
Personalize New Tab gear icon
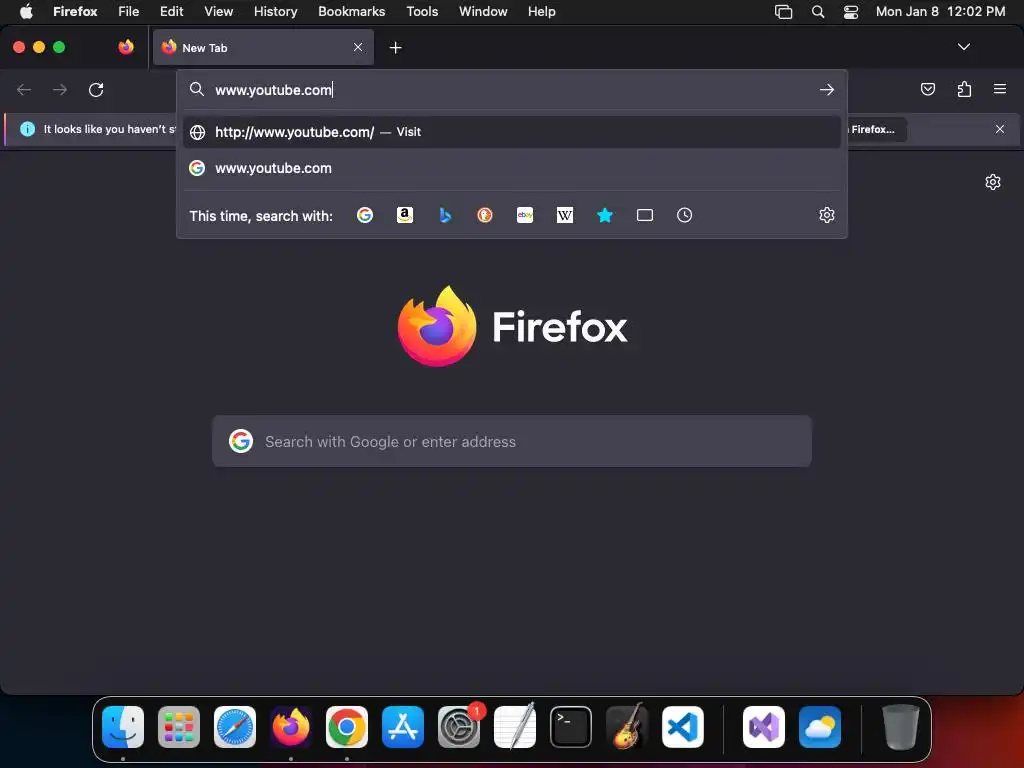pyautogui.click(x=993, y=182)
